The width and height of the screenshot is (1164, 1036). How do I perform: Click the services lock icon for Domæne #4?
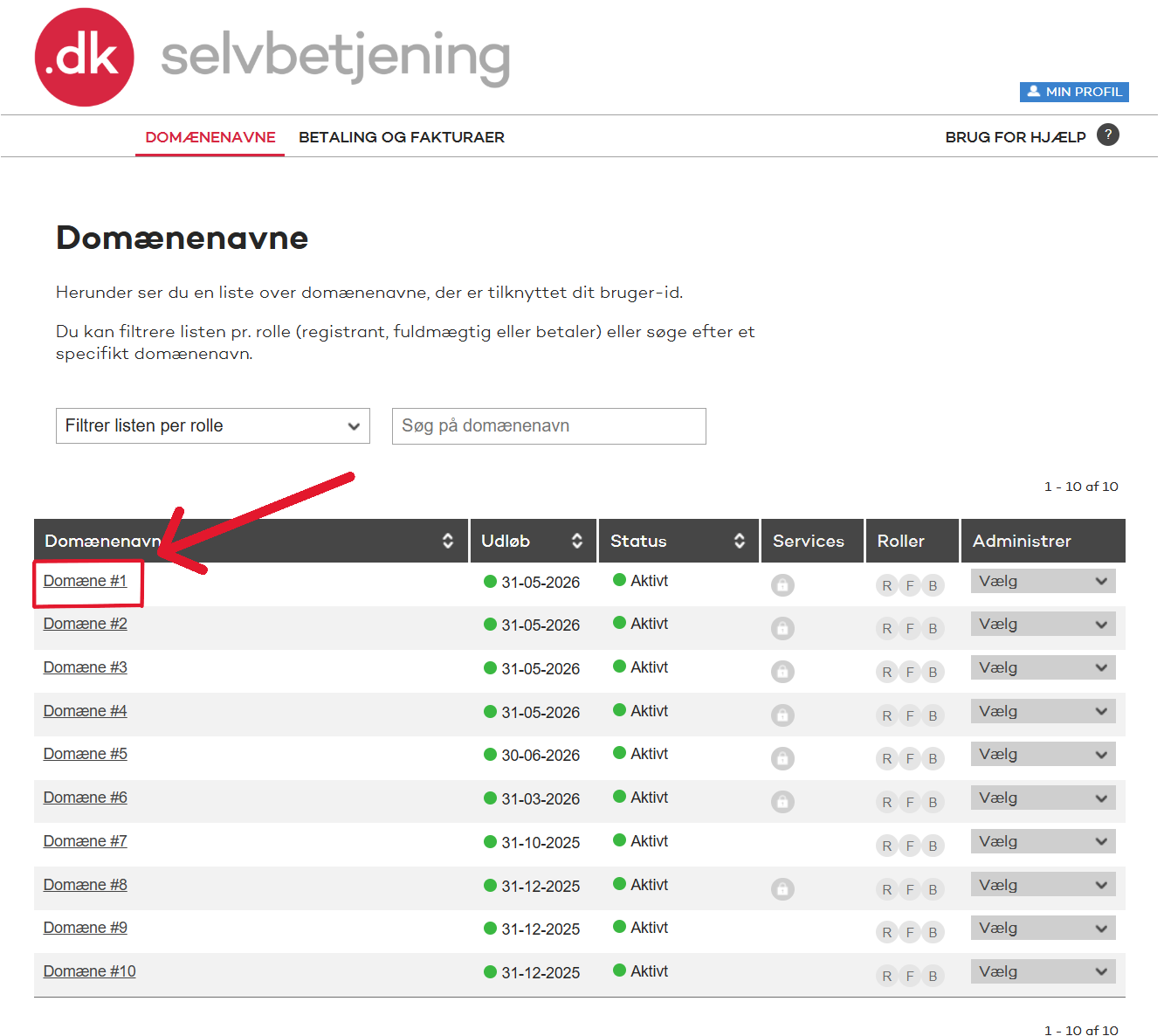point(782,715)
